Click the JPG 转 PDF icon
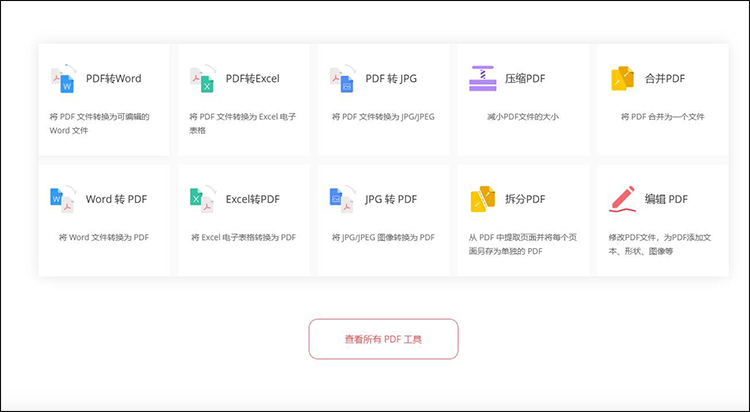Image resolution: width=750 pixels, height=412 pixels. click(x=343, y=199)
